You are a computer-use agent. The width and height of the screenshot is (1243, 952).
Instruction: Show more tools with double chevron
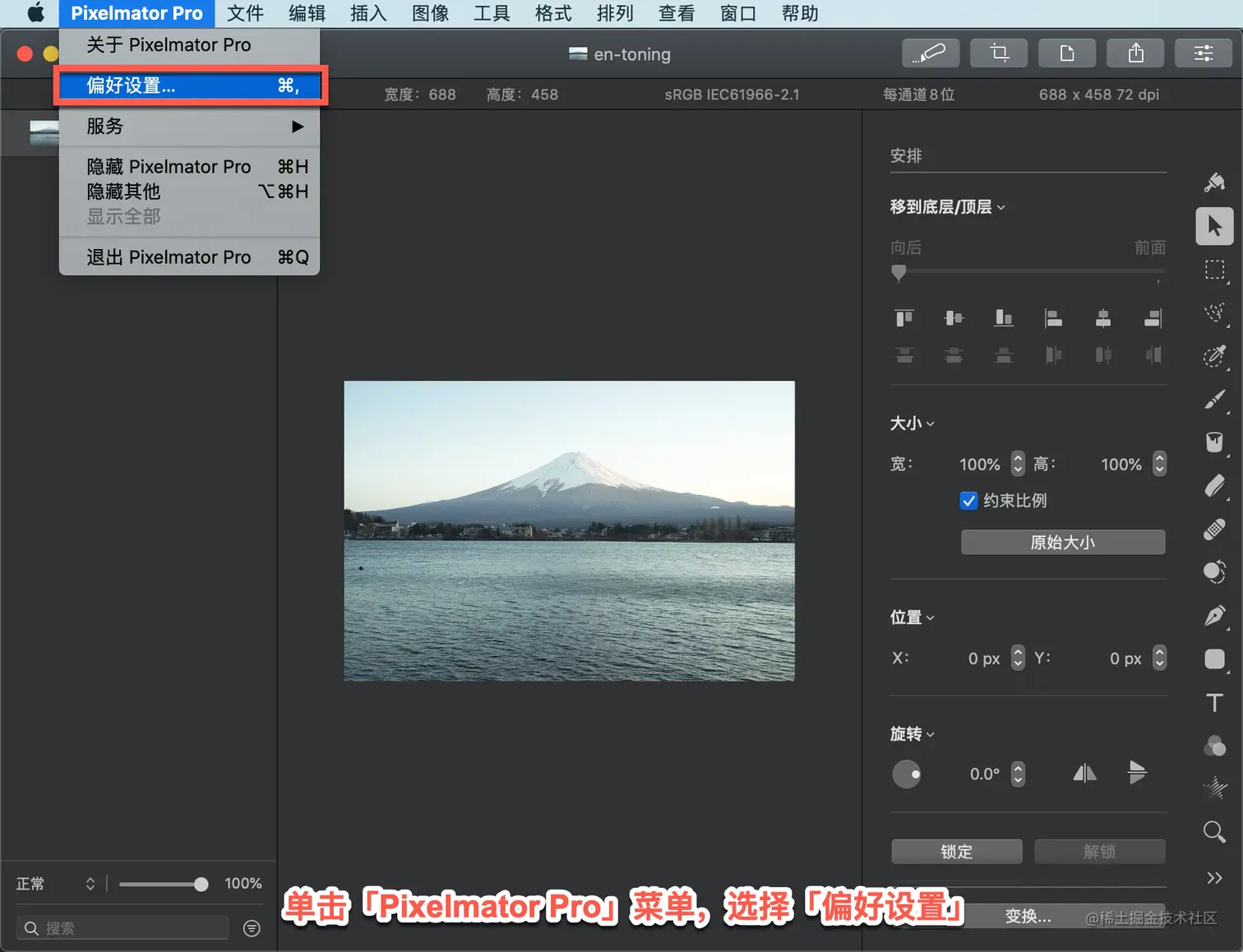pyautogui.click(x=1214, y=877)
